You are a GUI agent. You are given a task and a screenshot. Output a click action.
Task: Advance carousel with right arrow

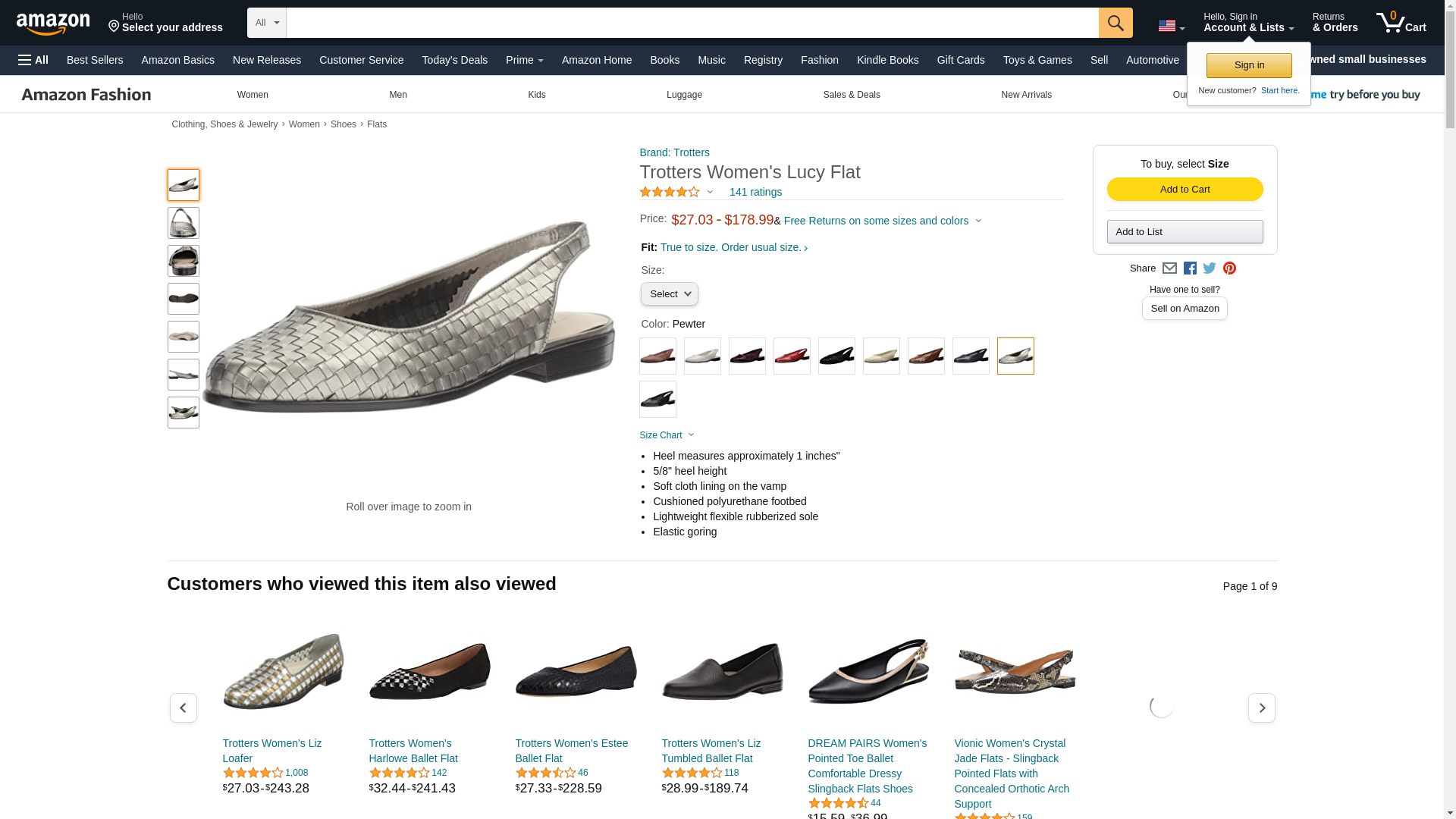[x=1261, y=708]
